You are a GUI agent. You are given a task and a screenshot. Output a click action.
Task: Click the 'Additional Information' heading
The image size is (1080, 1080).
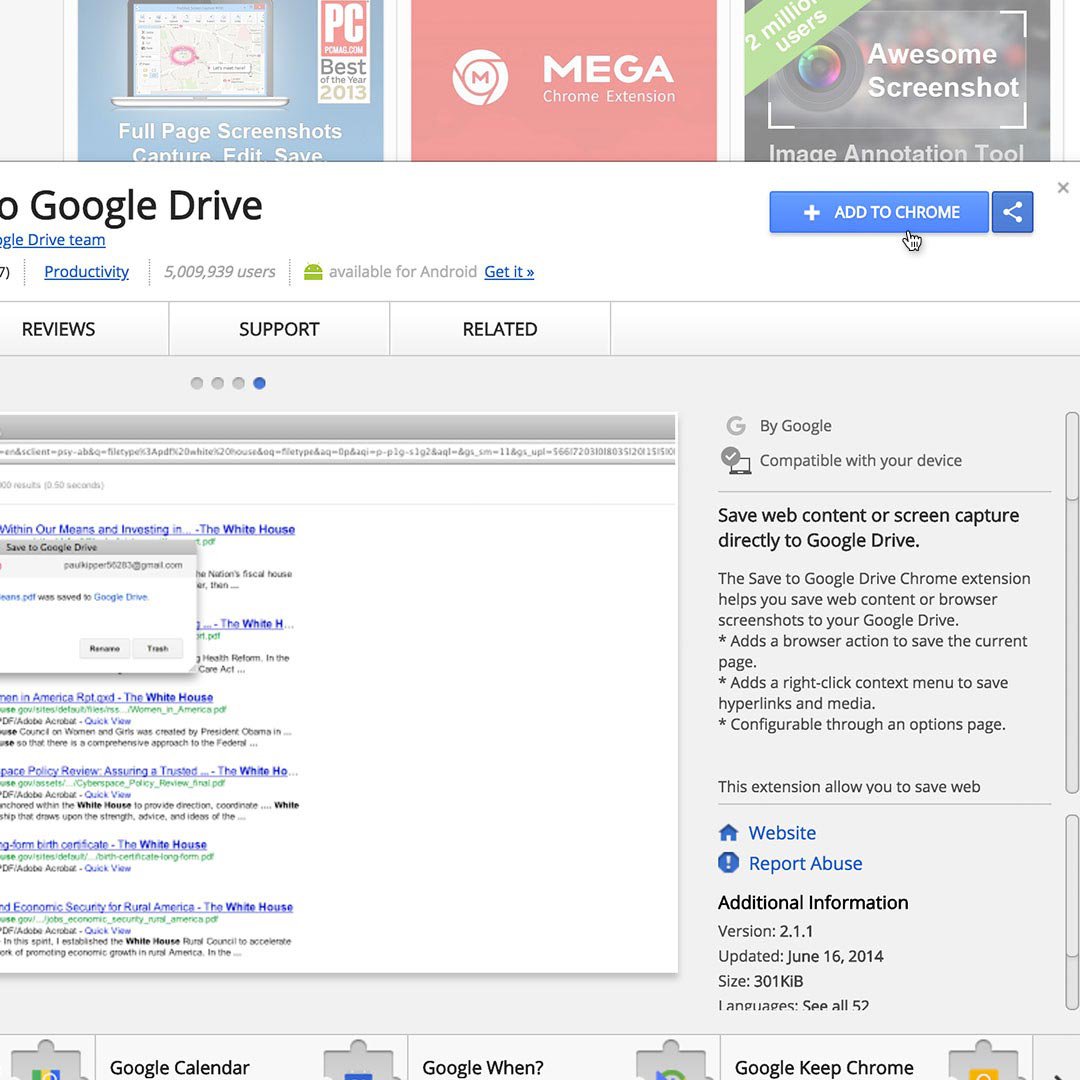[813, 902]
